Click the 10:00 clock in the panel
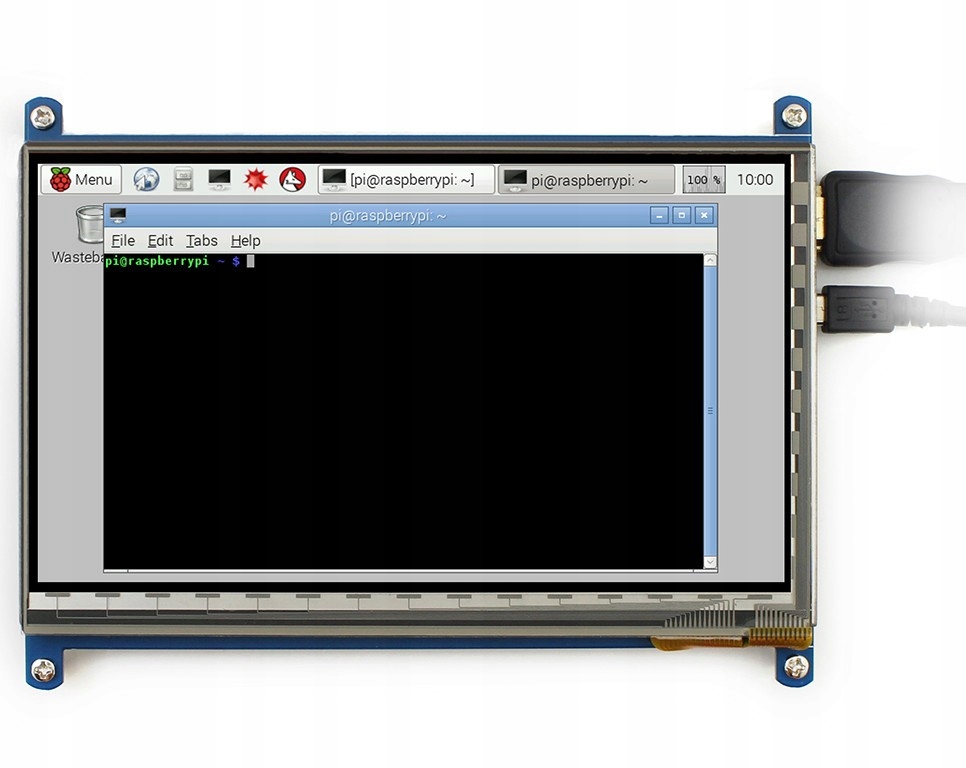Viewport: 966px width, 768px height. pos(755,179)
